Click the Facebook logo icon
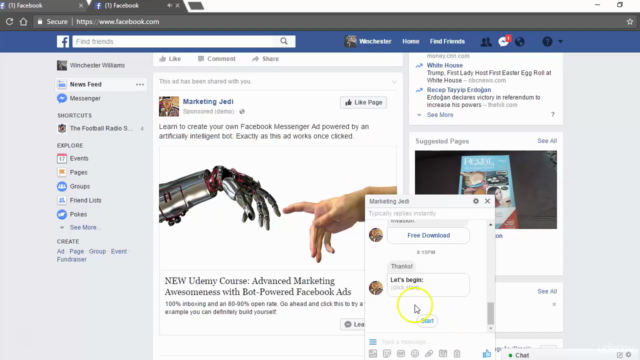This screenshot has height=360, width=640. pos(63,41)
